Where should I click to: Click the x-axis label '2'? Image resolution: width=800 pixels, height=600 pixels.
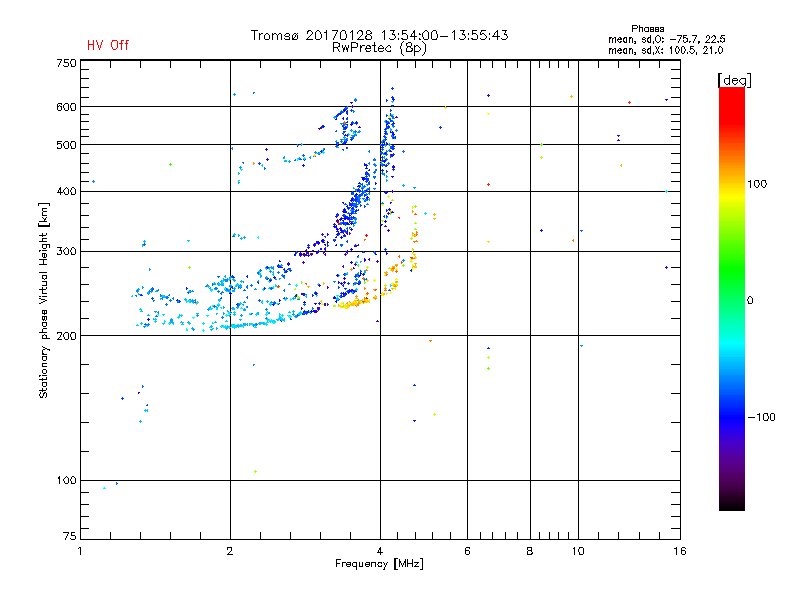pyautogui.click(x=230, y=551)
